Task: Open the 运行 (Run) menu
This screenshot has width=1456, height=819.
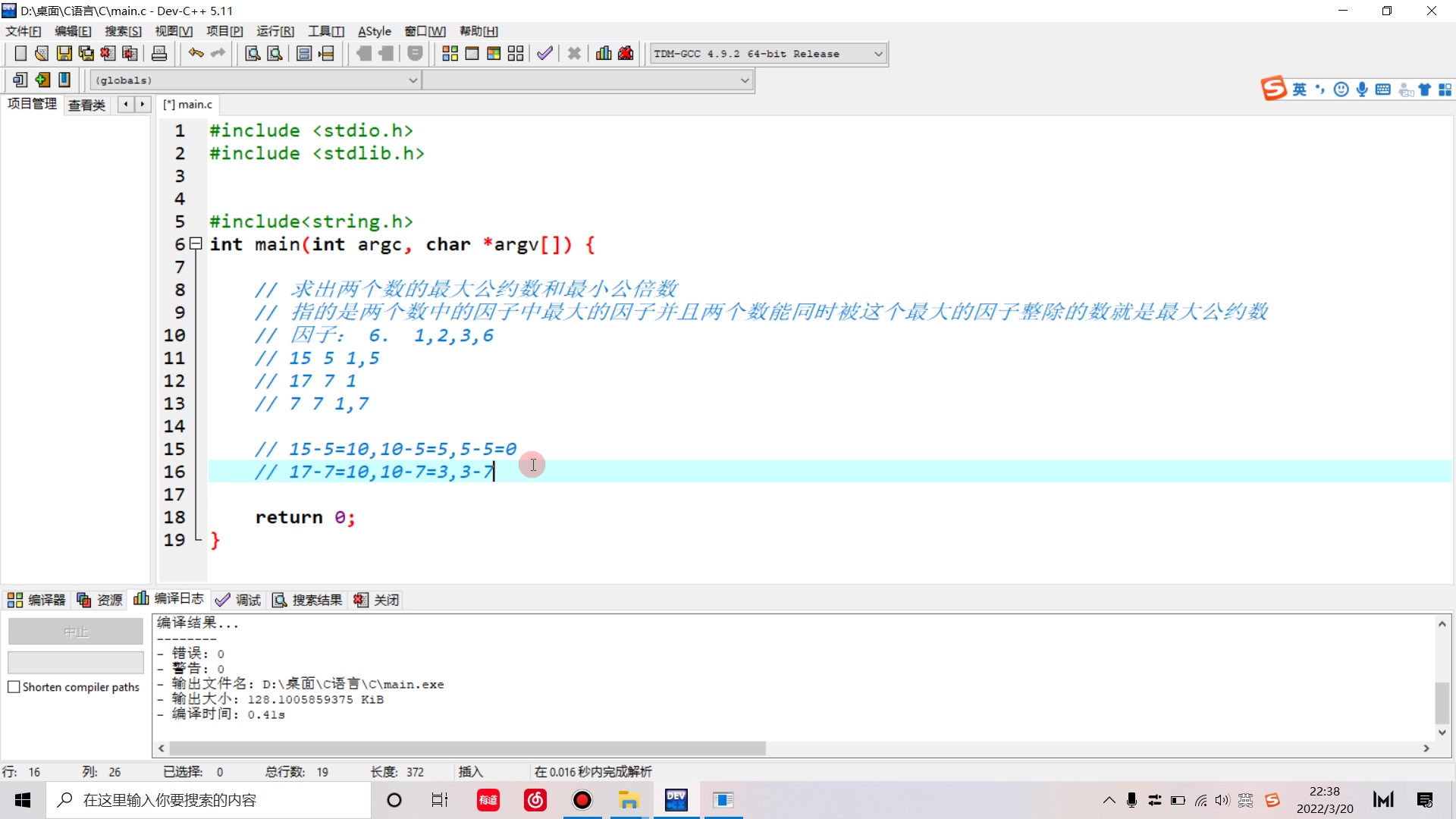Action: click(x=276, y=31)
